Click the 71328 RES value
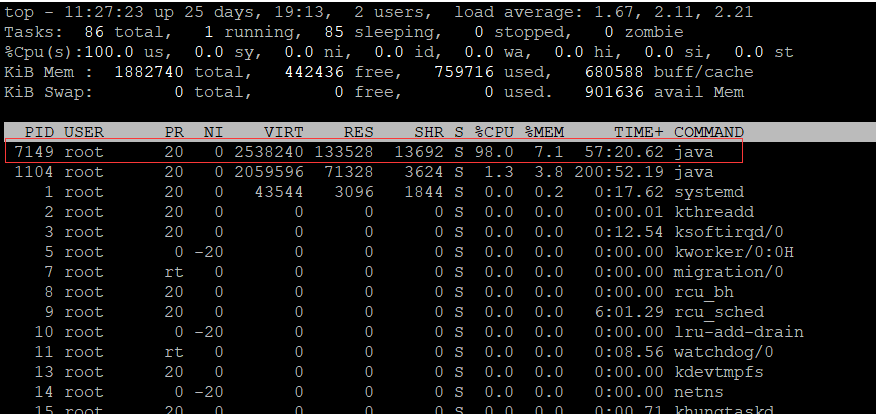 [349, 172]
